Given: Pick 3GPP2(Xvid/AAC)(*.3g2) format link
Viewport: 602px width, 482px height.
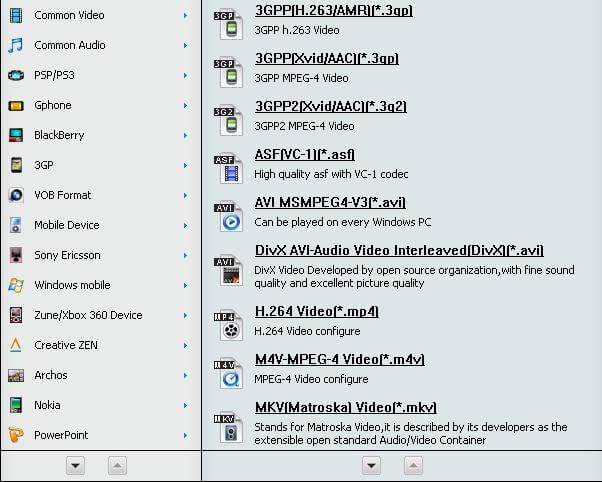Looking at the screenshot, I should 331,106.
